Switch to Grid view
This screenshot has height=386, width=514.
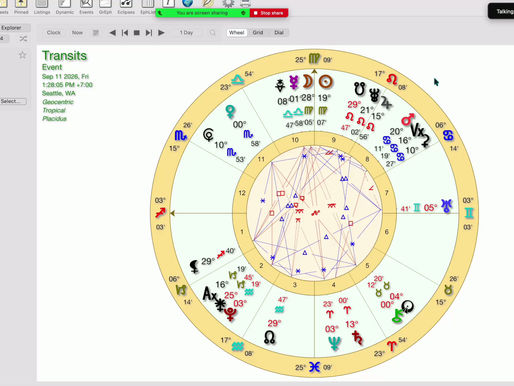coord(258,33)
